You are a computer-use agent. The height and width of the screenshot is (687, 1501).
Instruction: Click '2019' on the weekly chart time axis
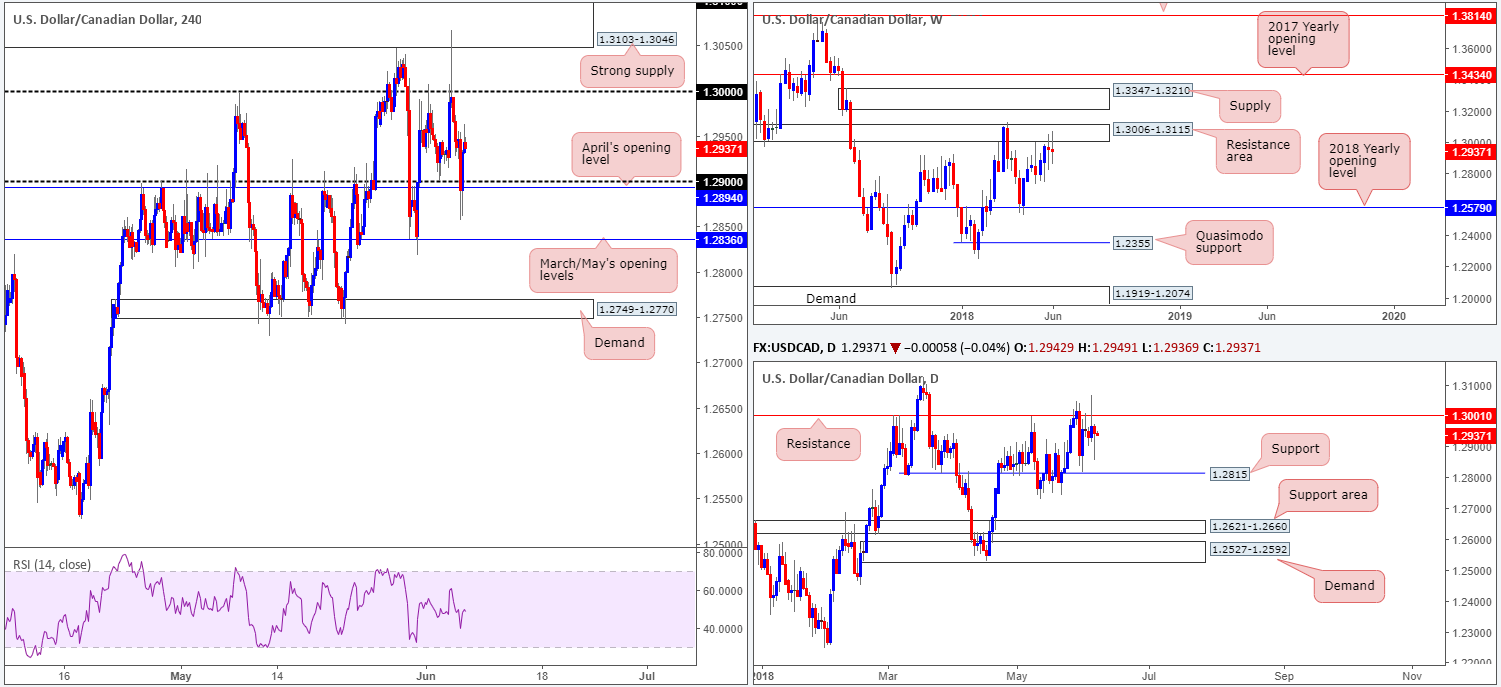point(1179,315)
